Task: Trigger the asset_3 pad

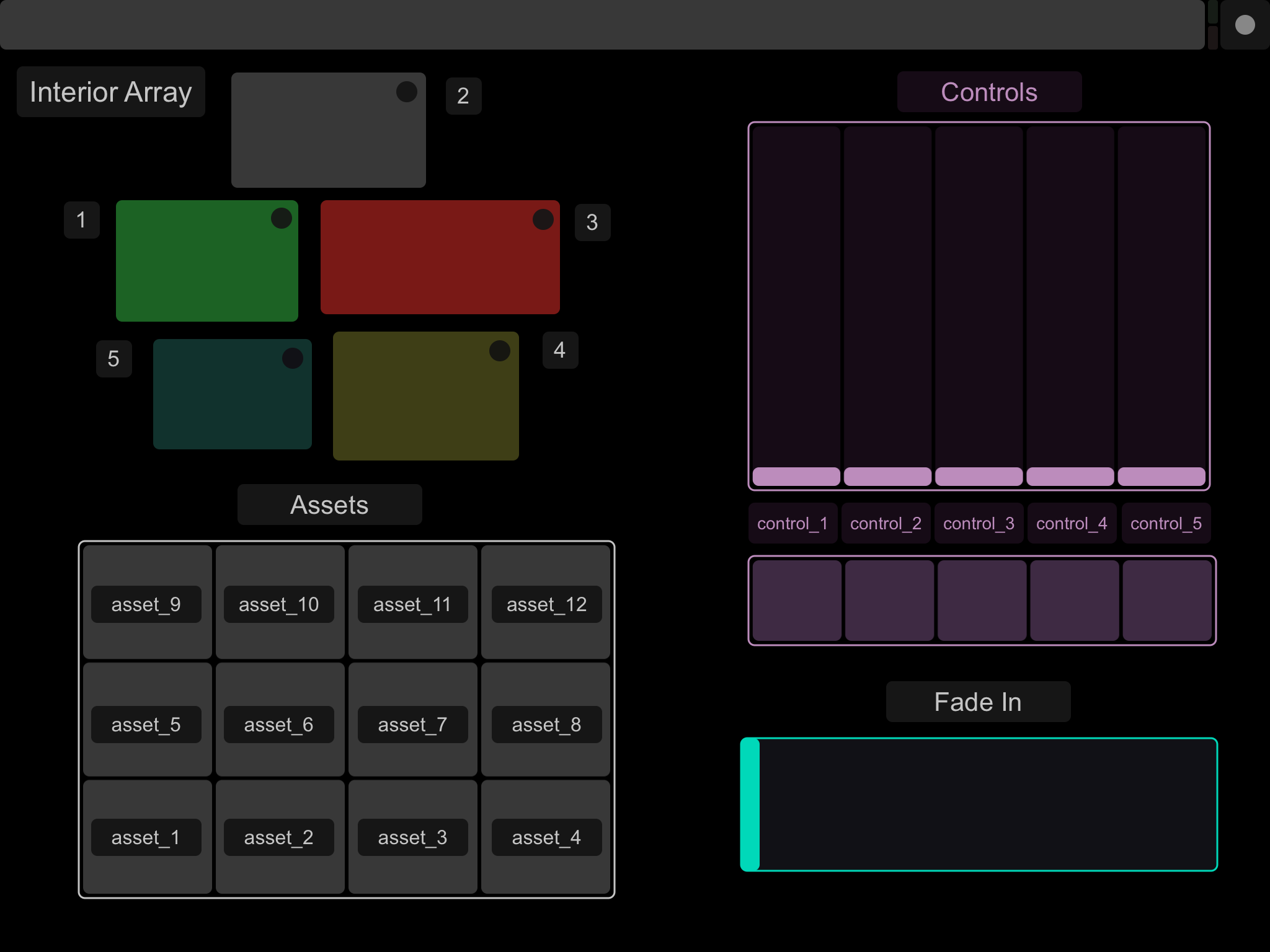Action: click(x=412, y=837)
